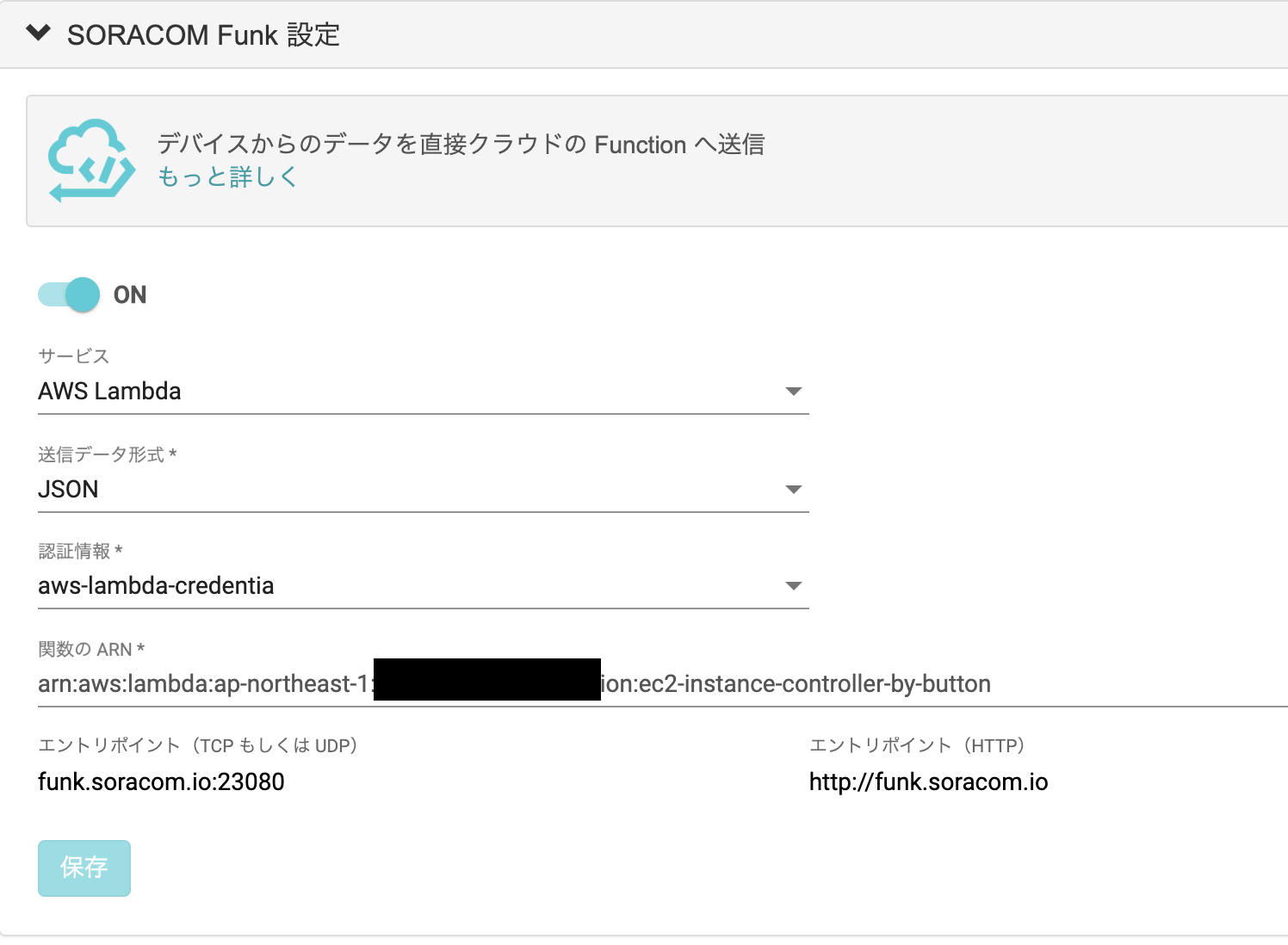Click the エントリポイント（HTTP）label
Image resolution: width=1288 pixels, height=945 pixels.
[x=917, y=745]
